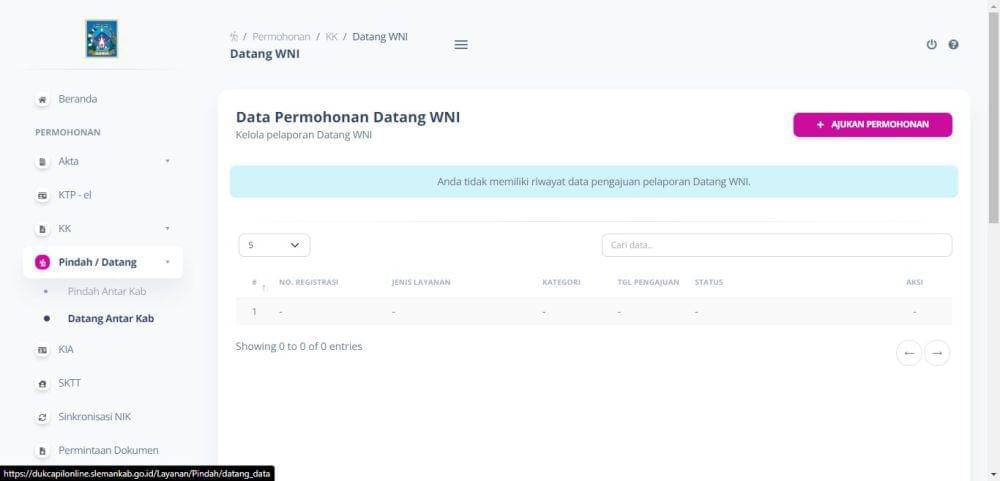Click the Permohonan breadcrumb link
1000x481 pixels.
click(281, 37)
